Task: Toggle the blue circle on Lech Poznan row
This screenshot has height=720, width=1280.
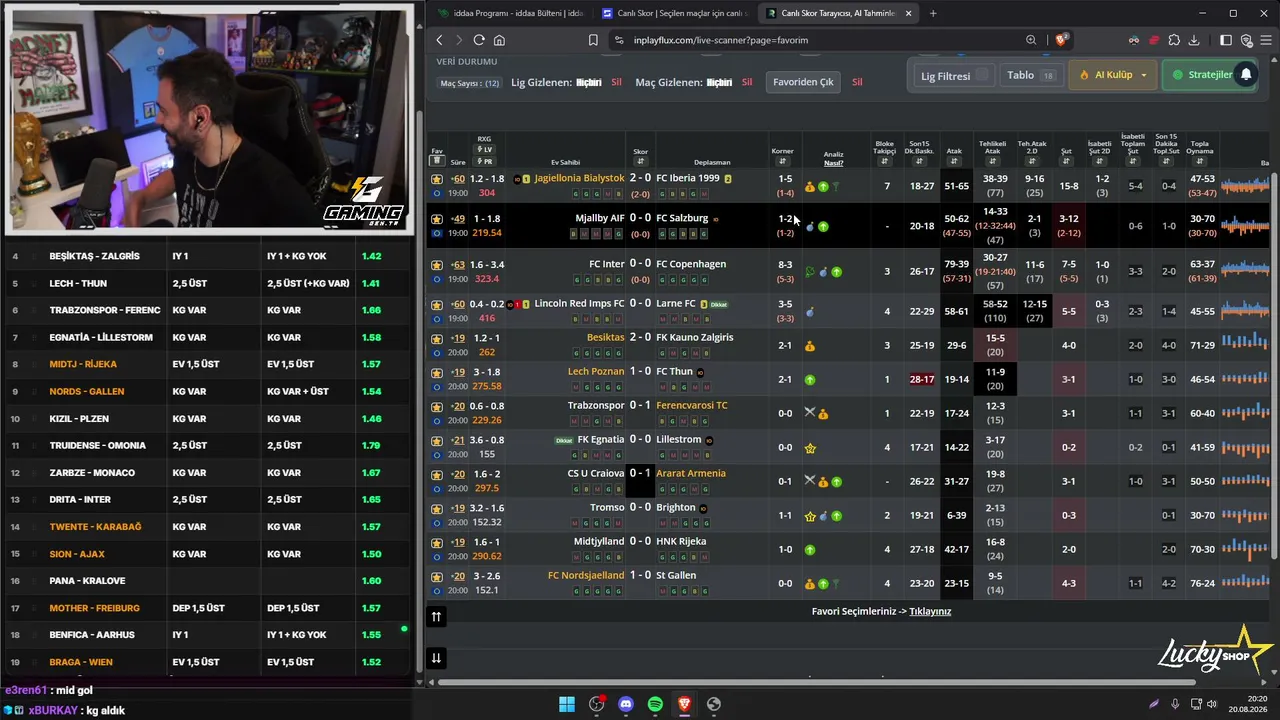Action: [437, 386]
